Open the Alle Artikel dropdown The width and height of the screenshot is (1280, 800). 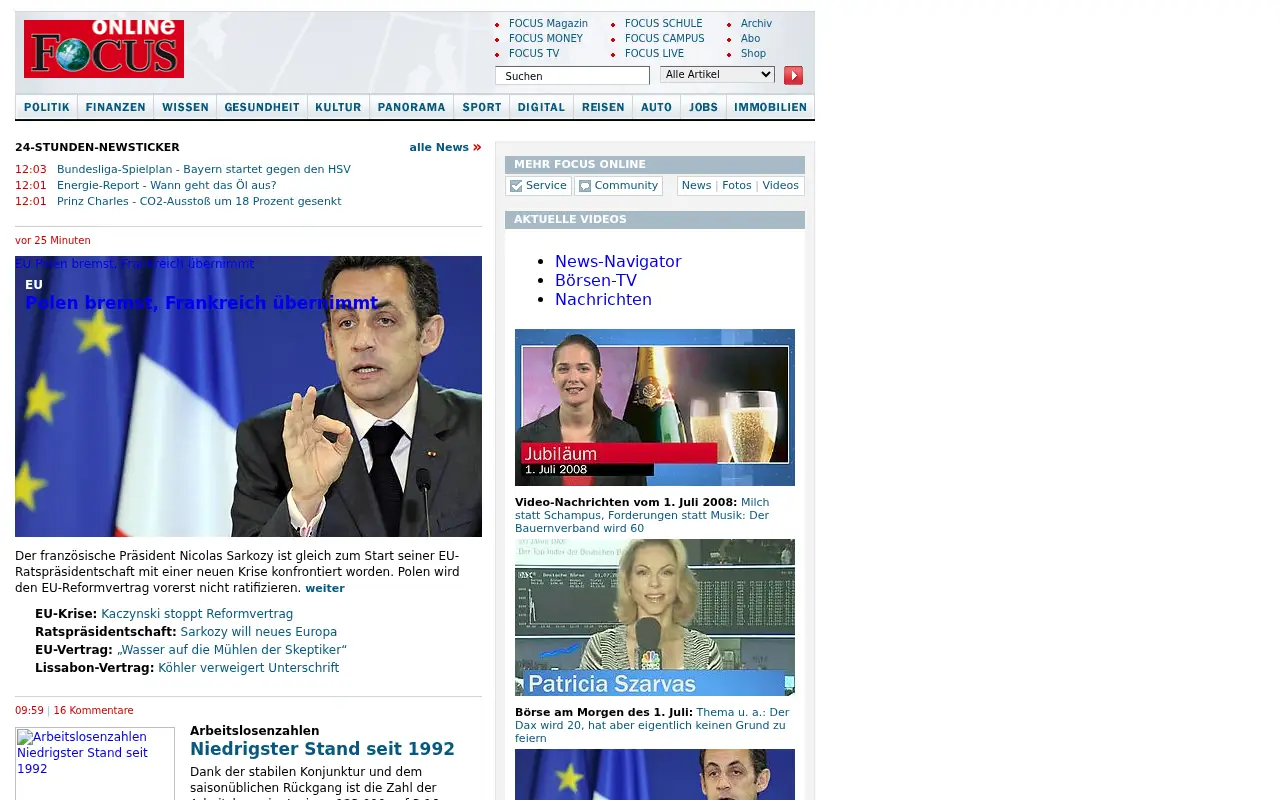[x=717, y=74]
